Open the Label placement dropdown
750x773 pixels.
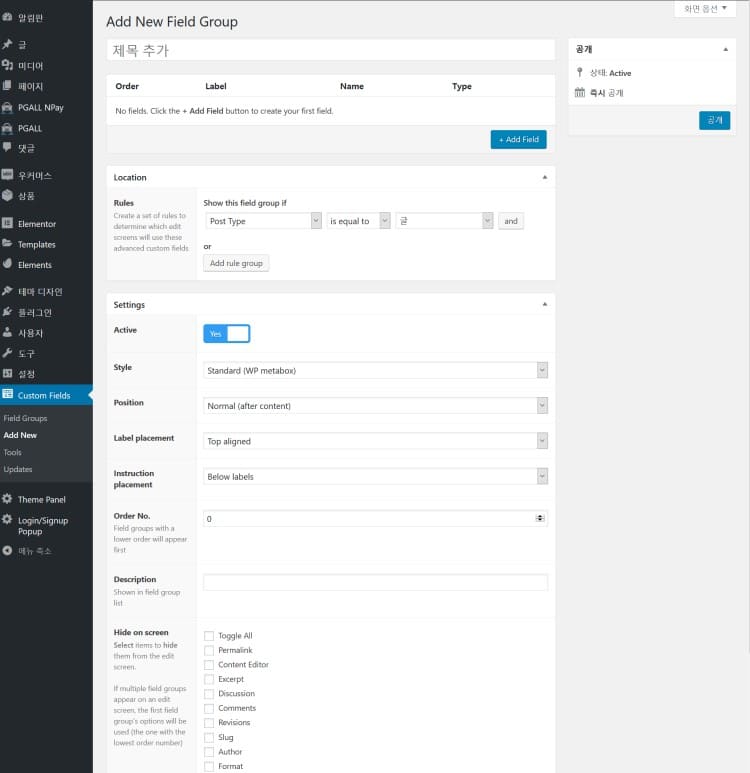[375, 441]
